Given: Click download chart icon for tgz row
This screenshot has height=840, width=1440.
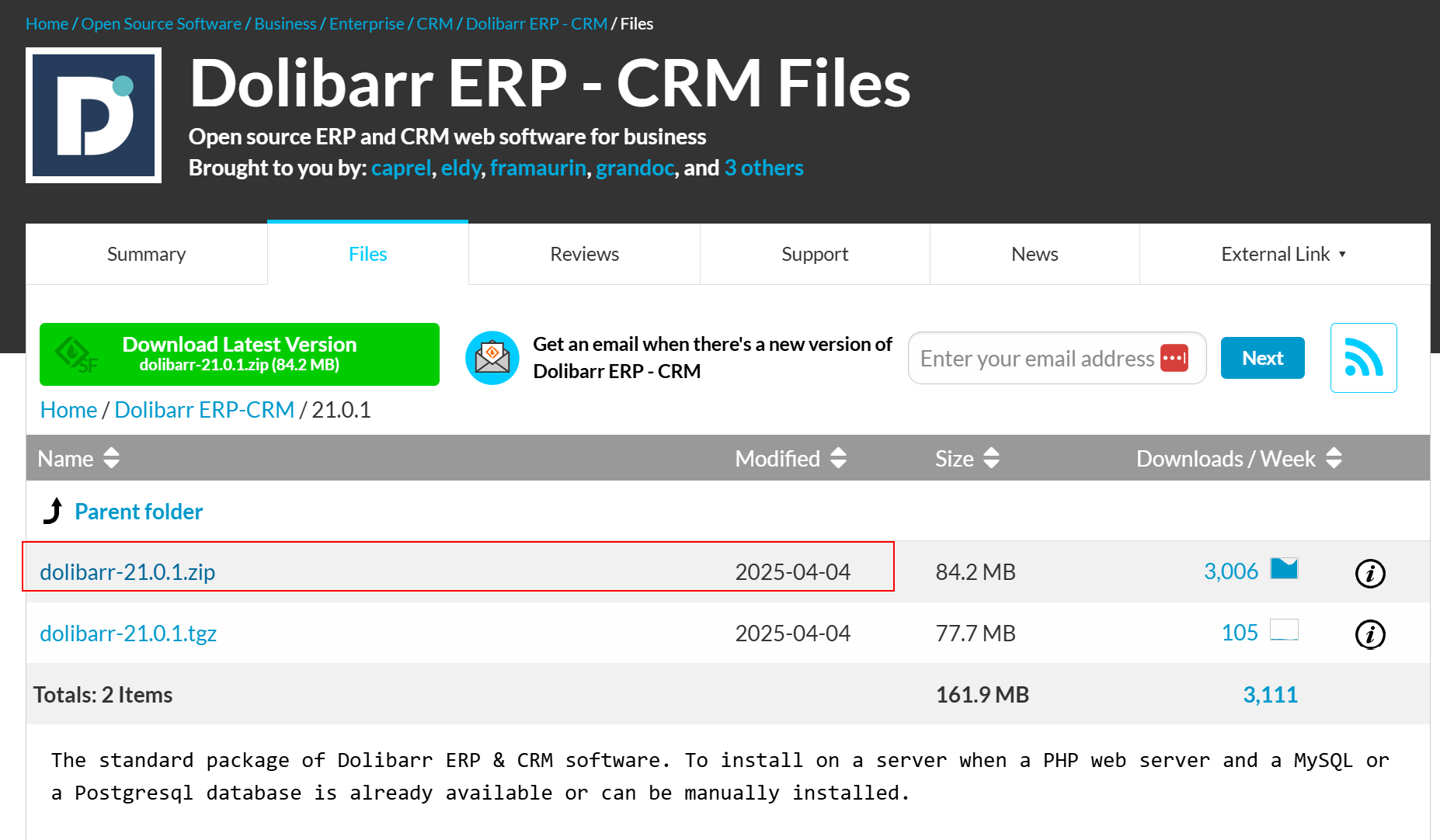Looking at the screenshot, I should pyautogui.click(x=1284, y=630).
